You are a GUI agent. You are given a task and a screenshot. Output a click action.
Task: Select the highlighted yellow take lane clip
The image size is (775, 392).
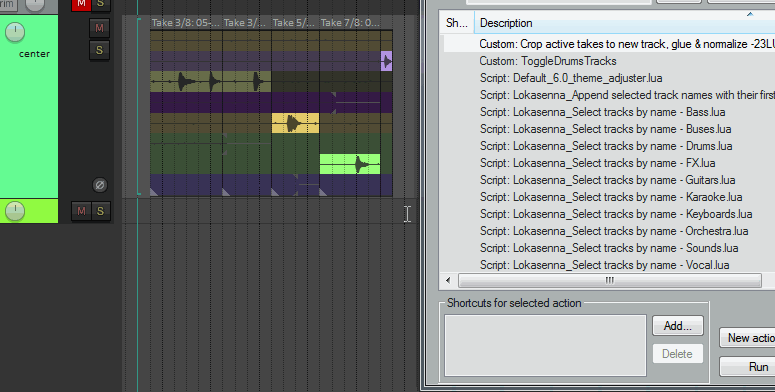[295, 123]
